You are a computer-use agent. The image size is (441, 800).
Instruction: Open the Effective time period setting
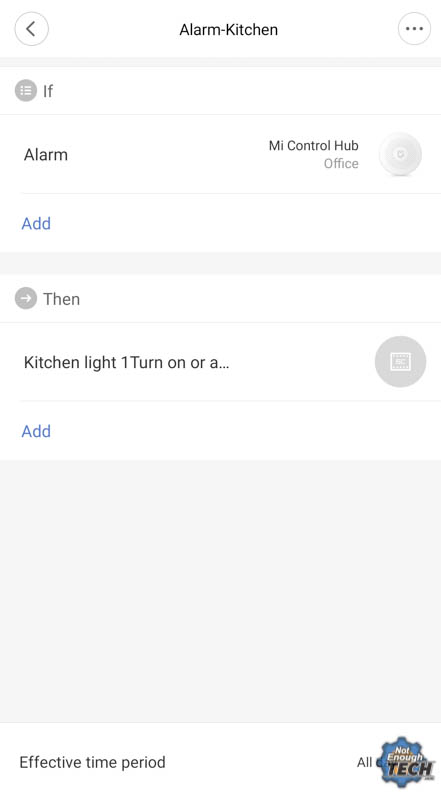point(220,762)
